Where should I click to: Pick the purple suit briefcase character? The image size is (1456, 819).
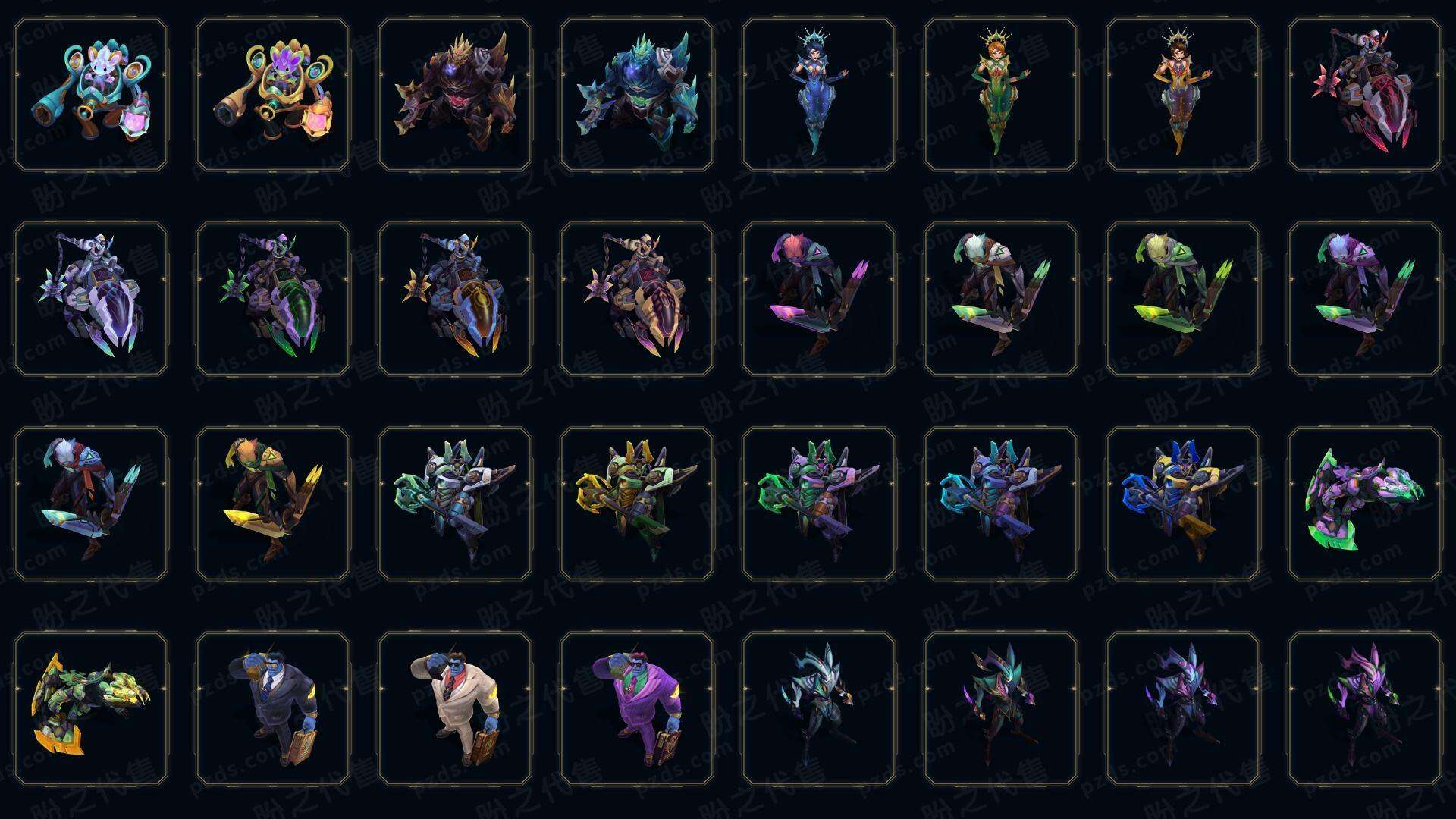[x=637, y=708]
